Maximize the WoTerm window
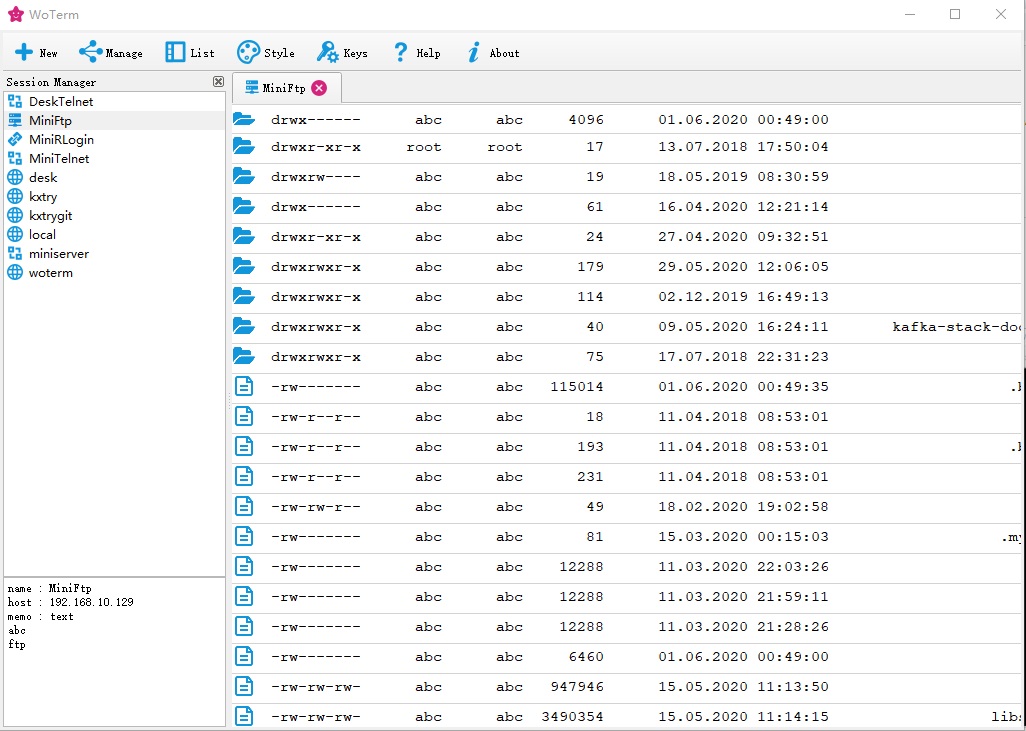The width and height of the screenshot is (1026, 731). (x=955, y=14)
